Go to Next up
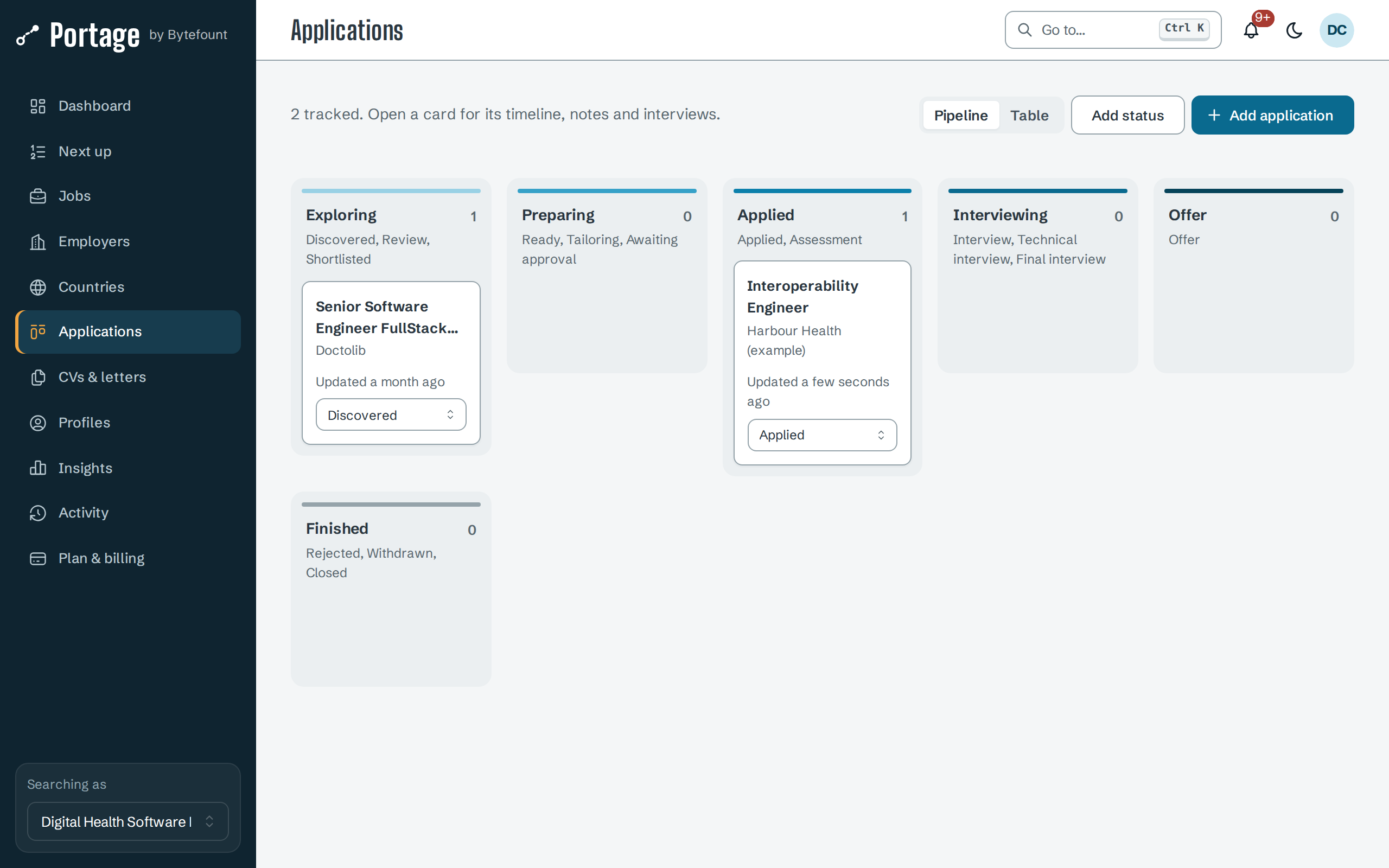This screenshot has height=868, width=1389. (128, 151)
